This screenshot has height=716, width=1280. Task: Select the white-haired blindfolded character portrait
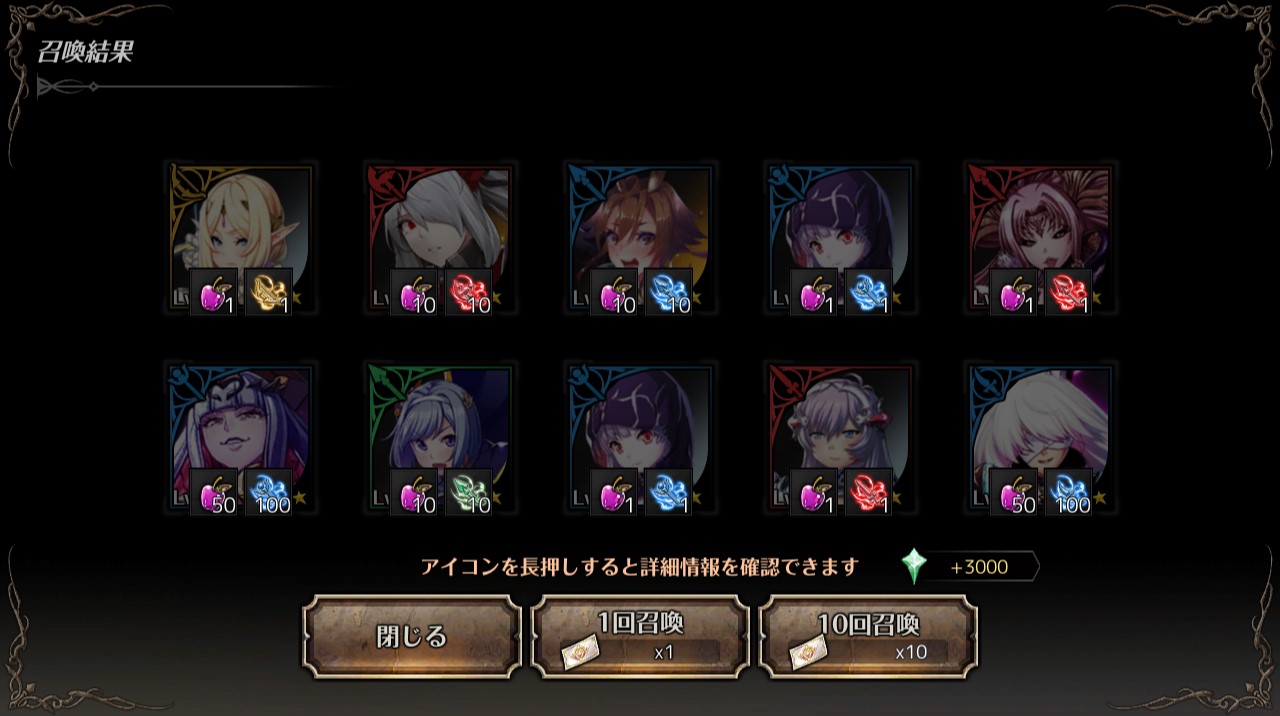click(1041, 438)
